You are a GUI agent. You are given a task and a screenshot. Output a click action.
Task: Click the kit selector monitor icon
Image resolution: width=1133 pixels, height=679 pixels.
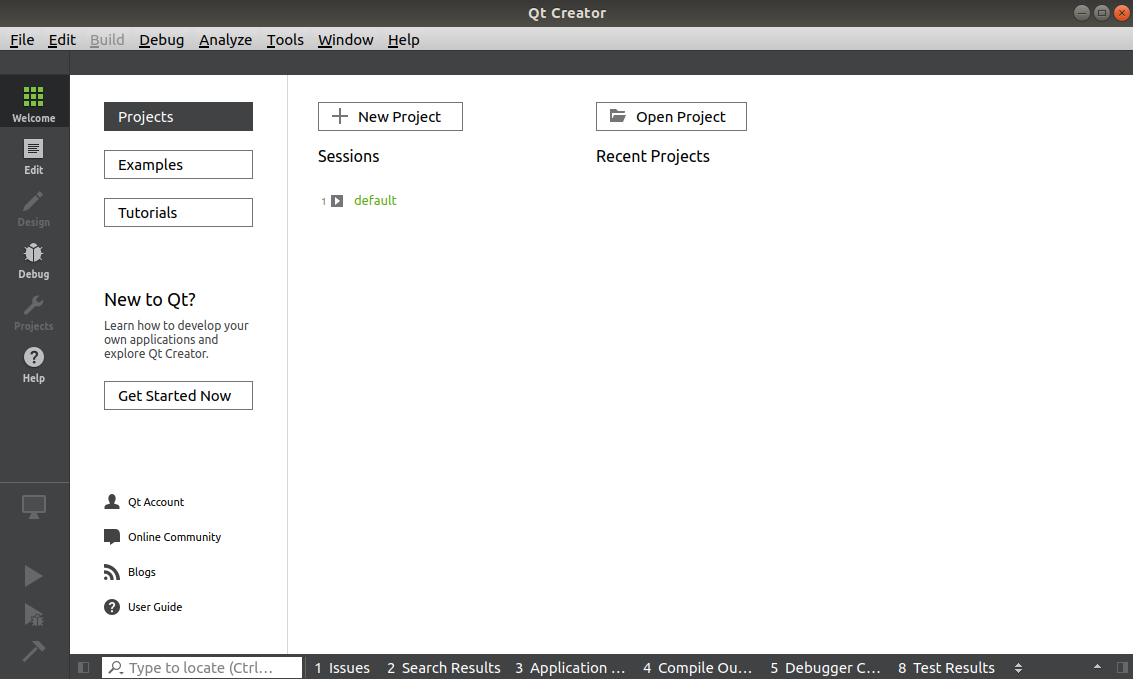click(x=34, y=506)
